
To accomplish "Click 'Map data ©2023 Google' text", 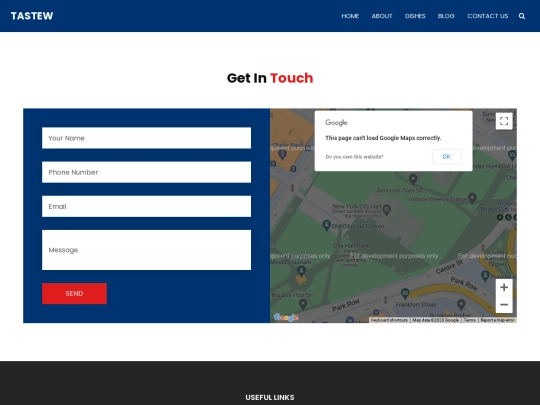I will pos(435,320).
